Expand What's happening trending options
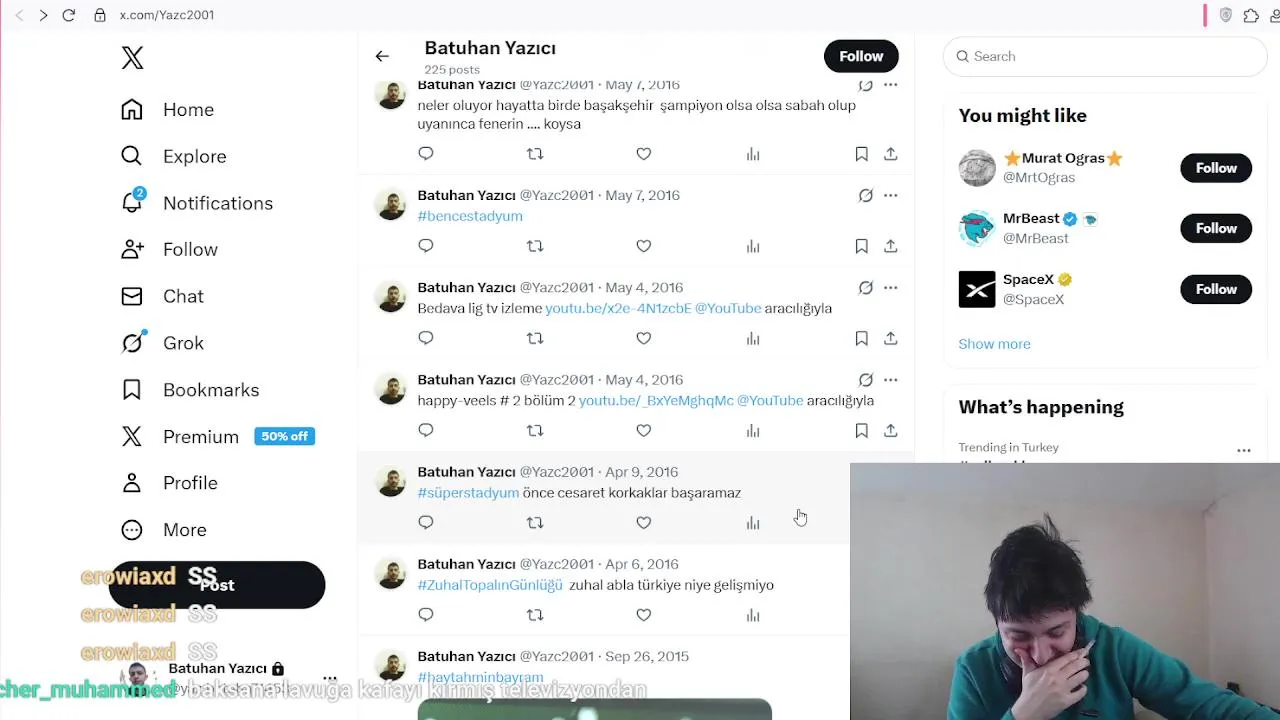The image size is (1280, 720). pyautogui.click(x=1244, y=451)
